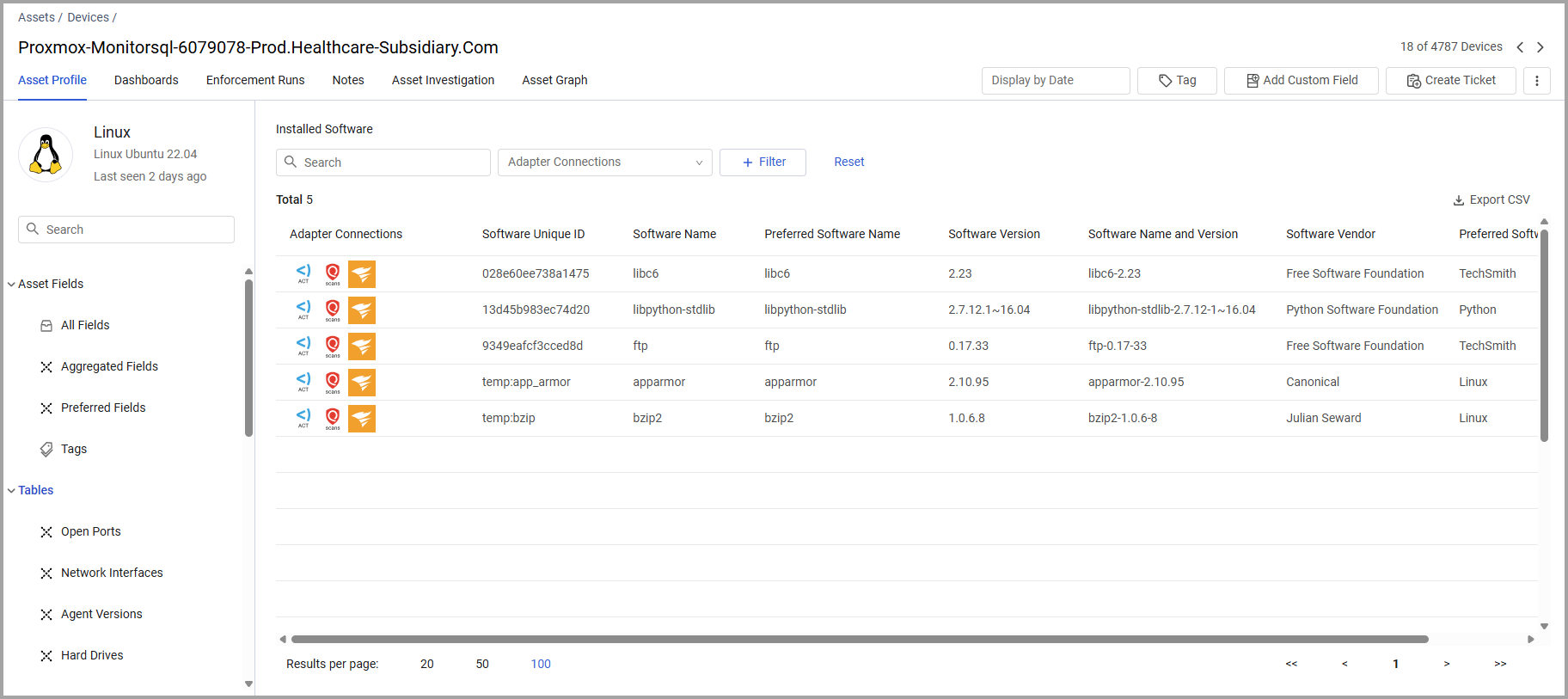Image resolution: width=1568 pixels, height=699 pixels.
Task: Go to the first page with <<
Action: click(x=1291, y=664)
